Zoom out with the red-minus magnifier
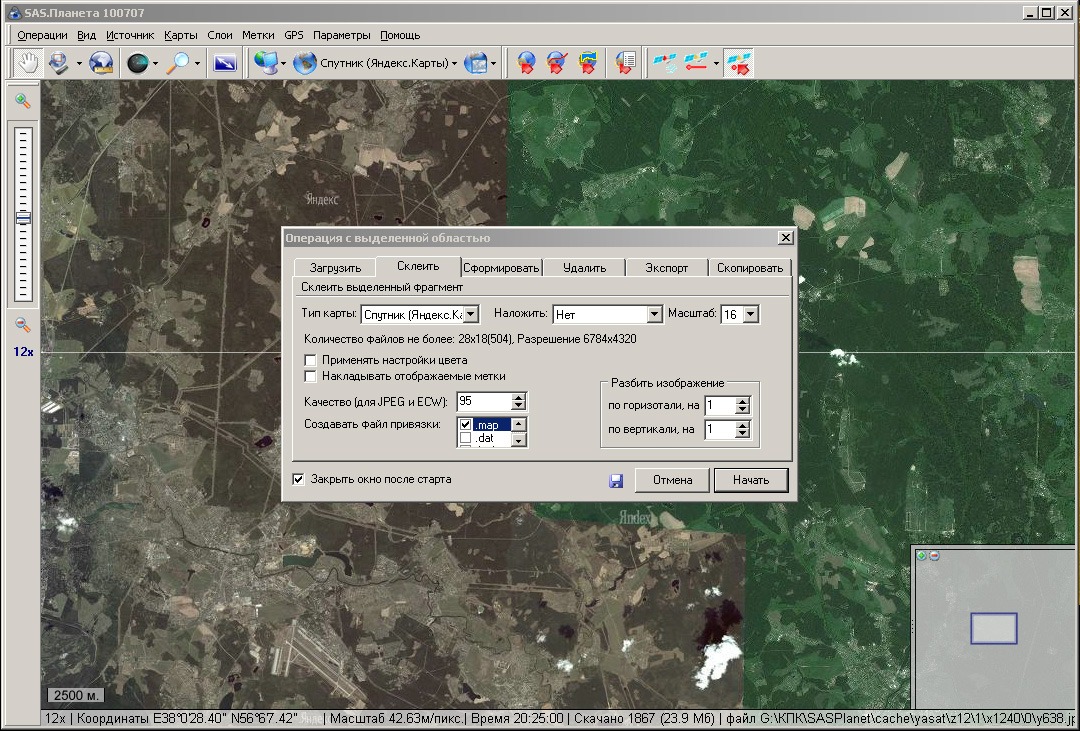This screenshot has width=1080, height=731. tap(23, 325)
